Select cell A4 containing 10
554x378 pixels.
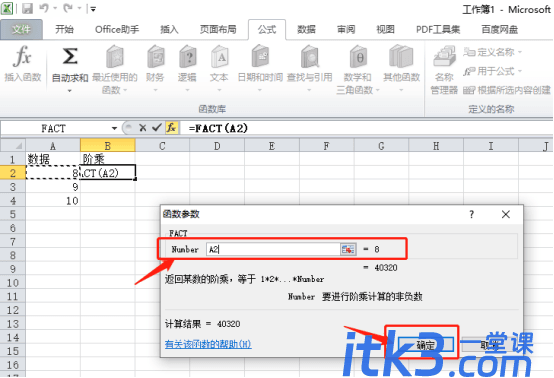53,201
